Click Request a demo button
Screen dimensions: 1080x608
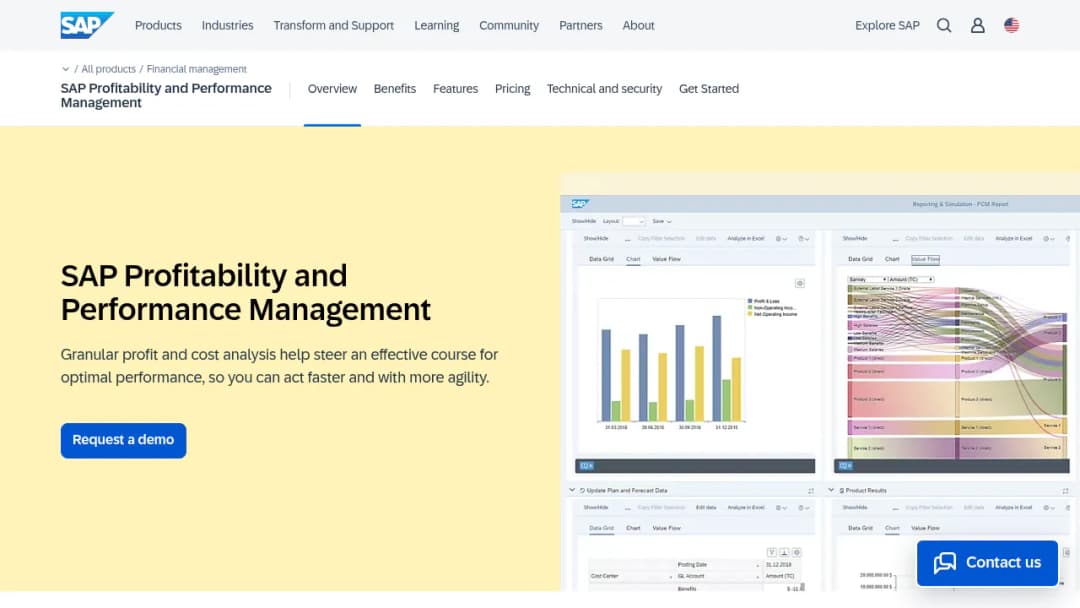tap(123, 440)
